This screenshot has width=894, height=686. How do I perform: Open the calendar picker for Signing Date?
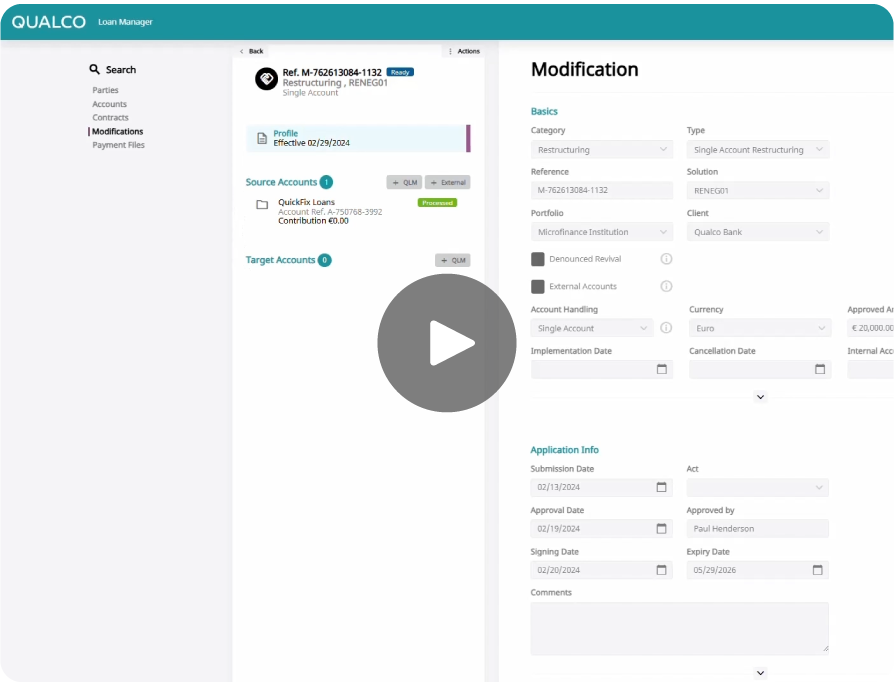tap(662, 569)
